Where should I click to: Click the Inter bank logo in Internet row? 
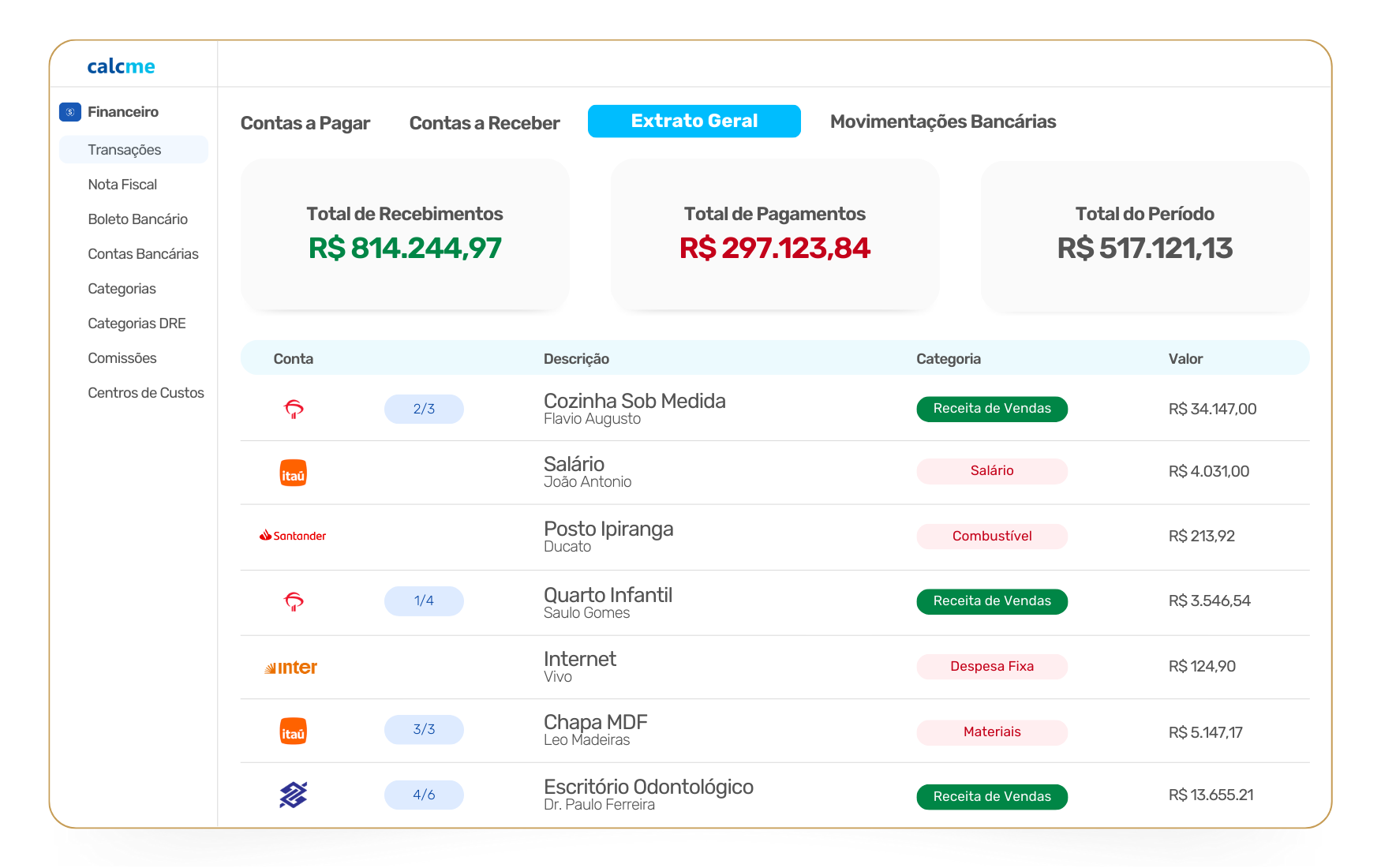point(291,668)
